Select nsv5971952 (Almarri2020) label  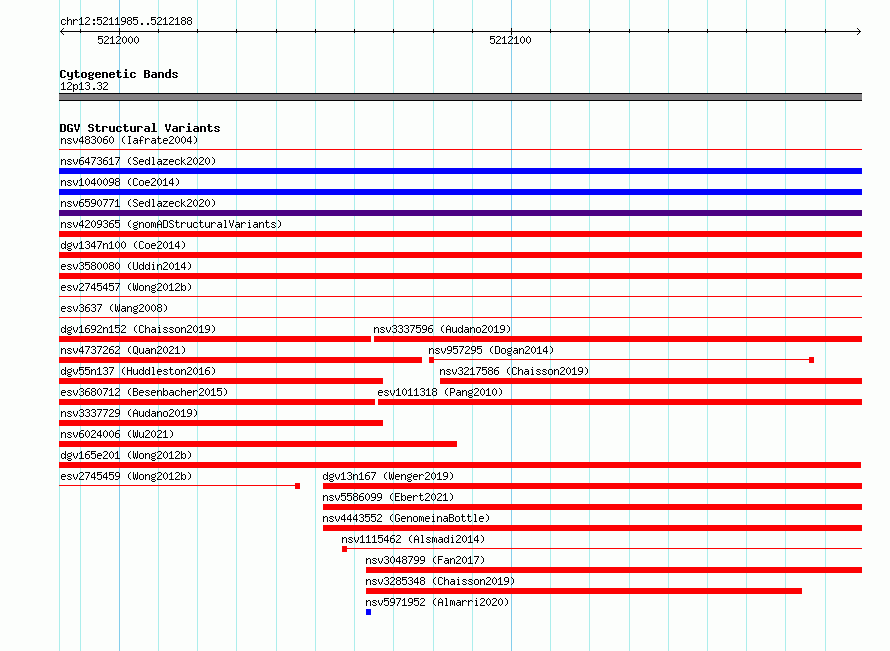(x=437, y=602)
